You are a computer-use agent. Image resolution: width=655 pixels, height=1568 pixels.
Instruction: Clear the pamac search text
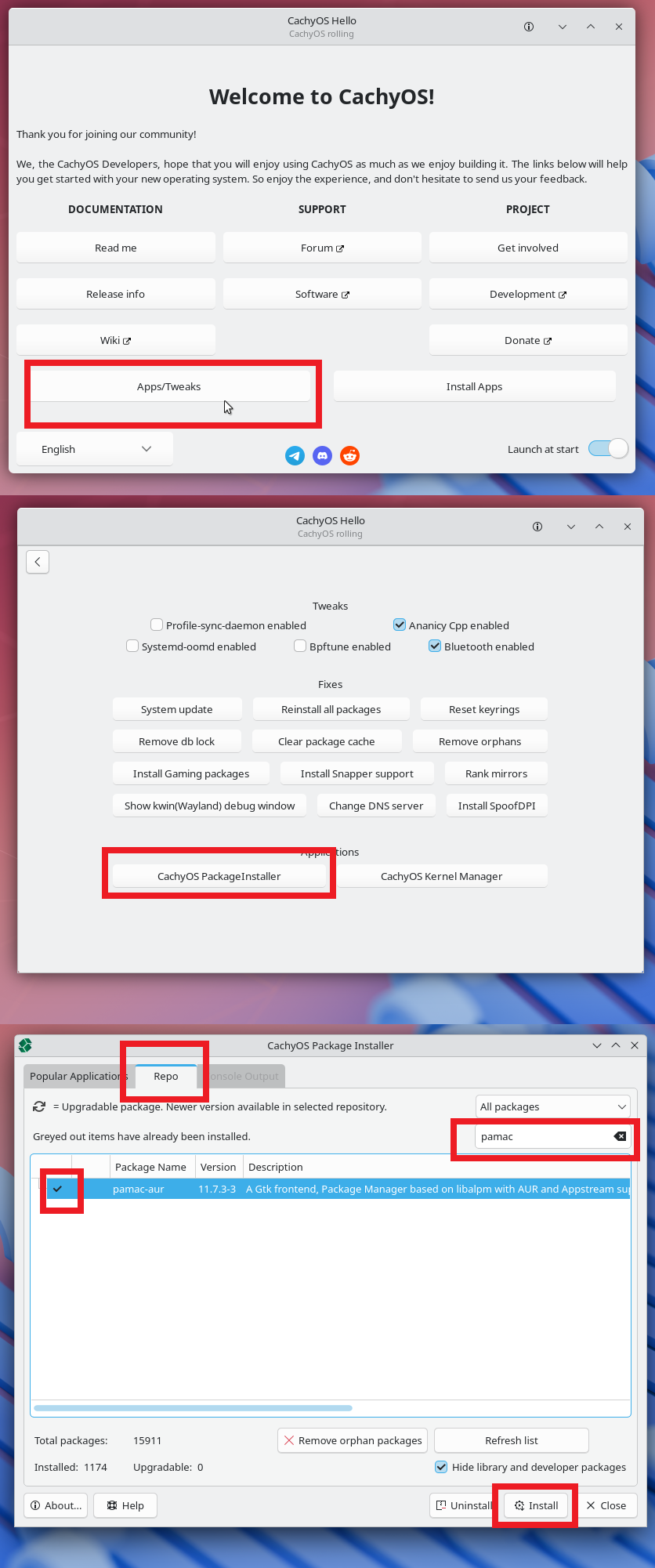620,1136
